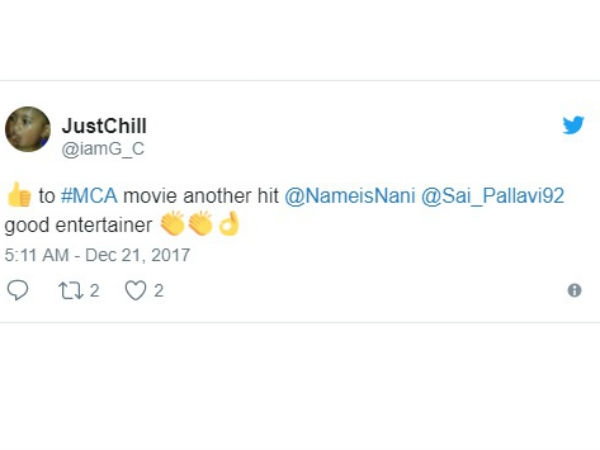Open the #MCA hashtag
Screen dimensions: 600x450
tap(89, 197)
